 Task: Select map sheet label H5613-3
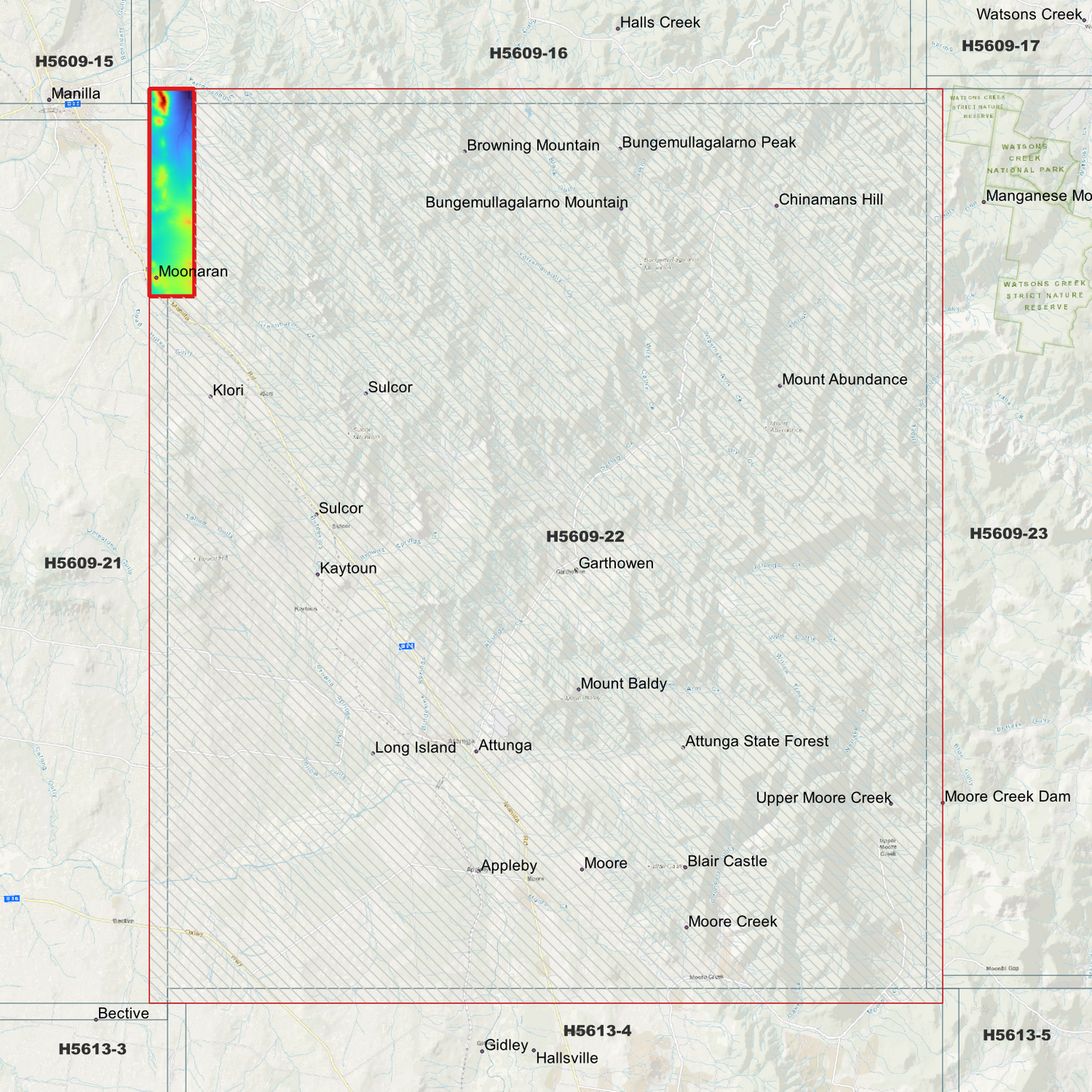(x=92, y=1049)
